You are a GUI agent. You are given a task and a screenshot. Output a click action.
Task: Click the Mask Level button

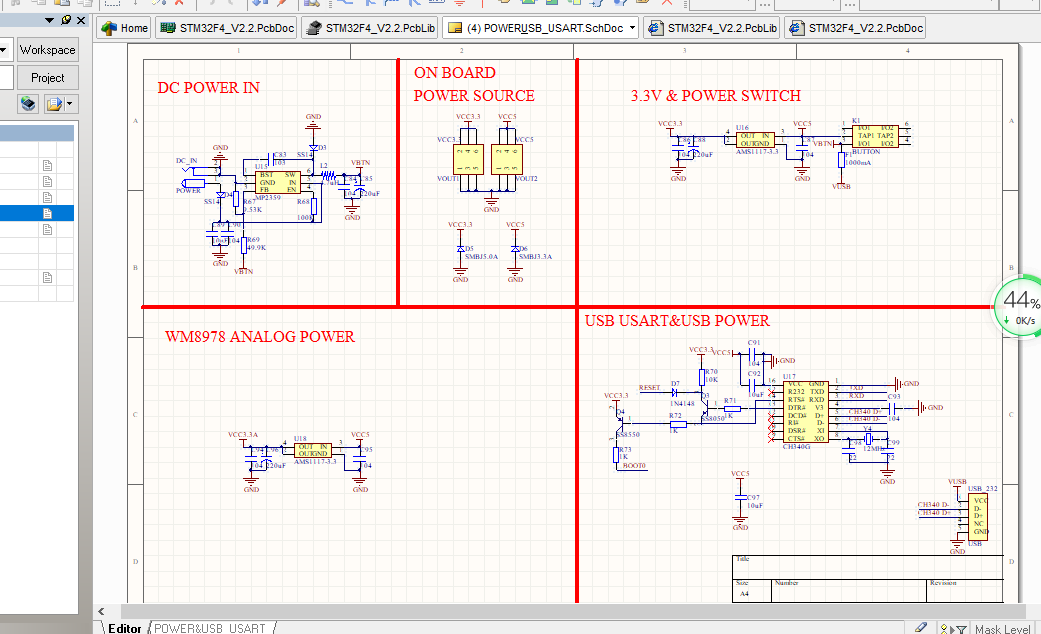(1002, 629)
